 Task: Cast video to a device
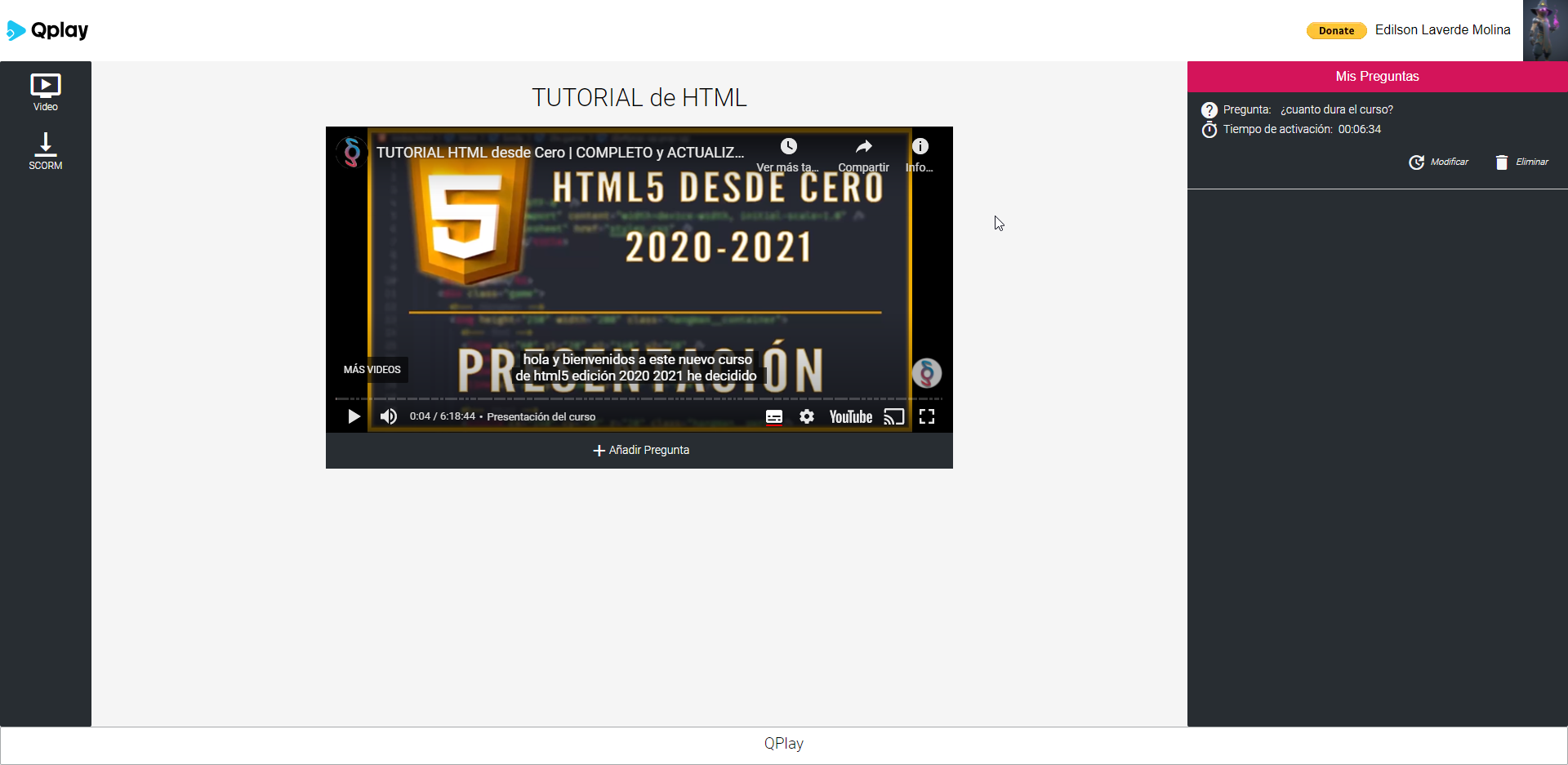pyautogui.click(x=894, y=416)
